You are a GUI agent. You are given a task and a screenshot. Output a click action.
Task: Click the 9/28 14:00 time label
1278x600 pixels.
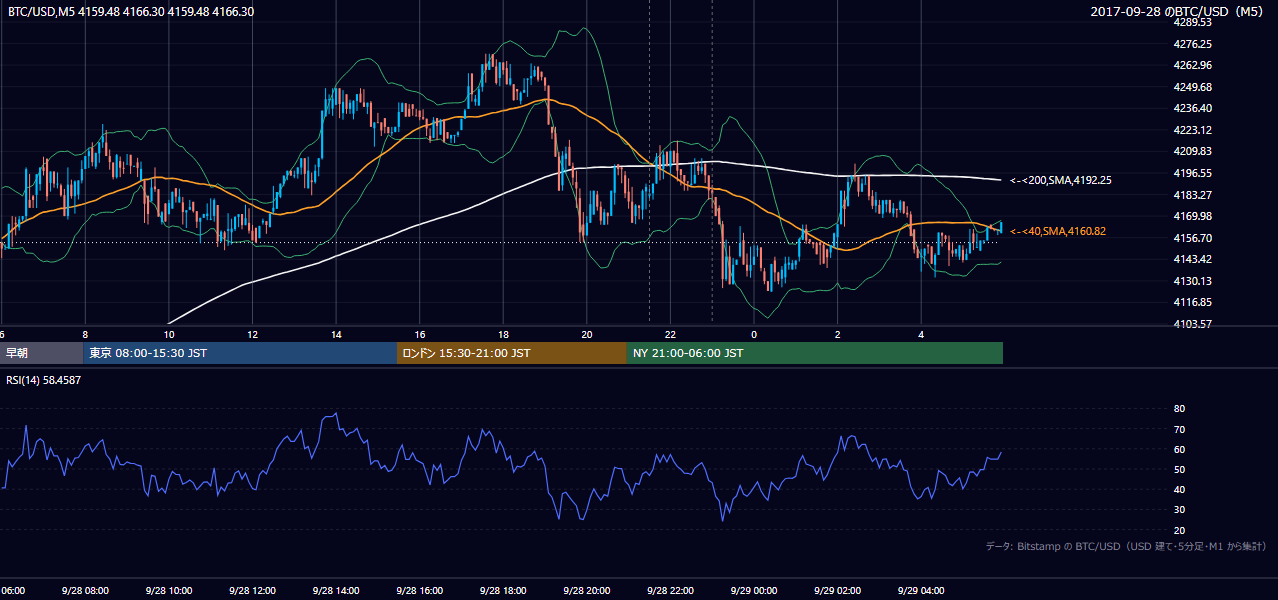336,591
